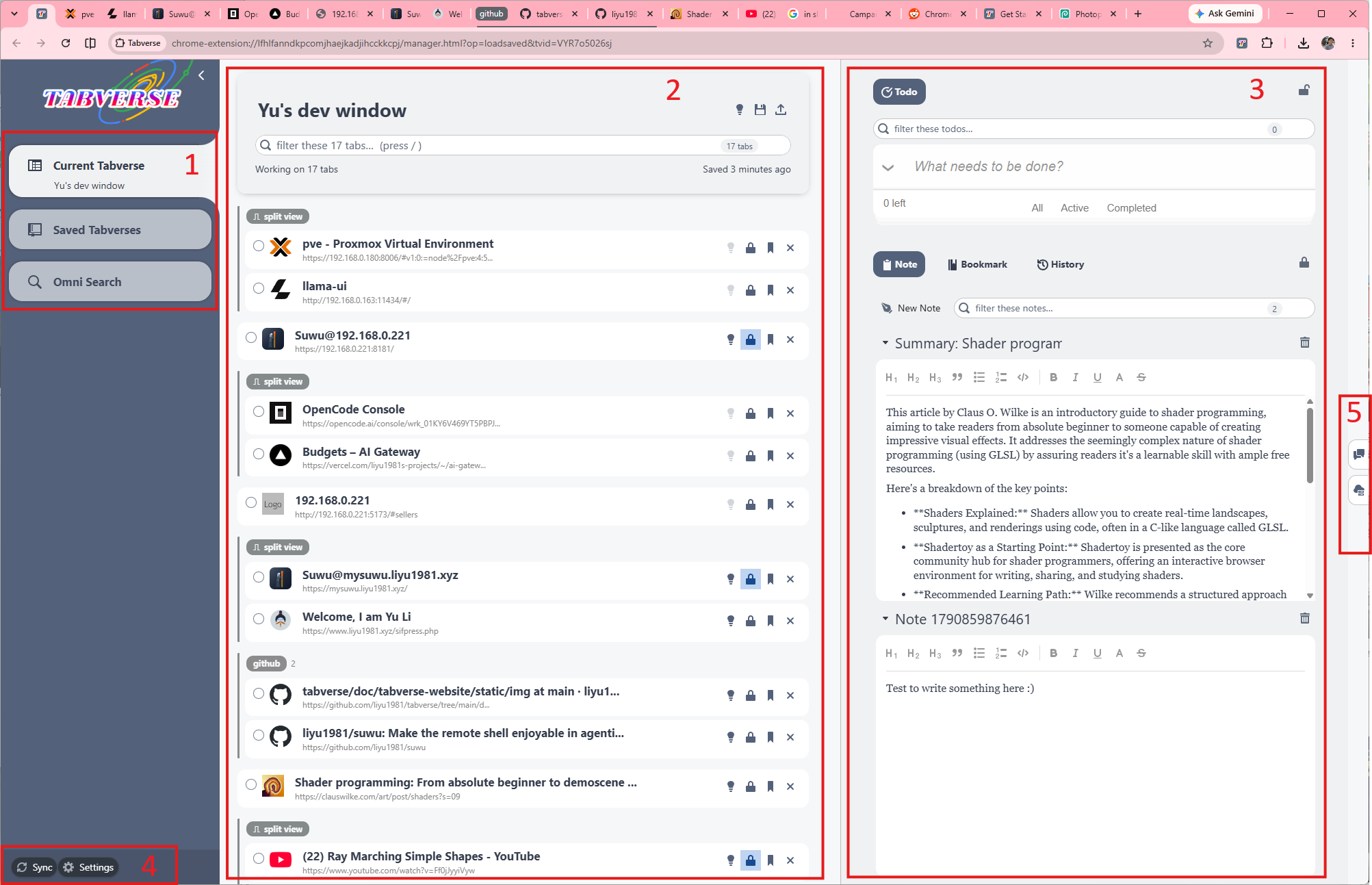Screen dimensions: 1372x885
Task: Select the pve - Proxmox radio button
Action: [258, 246]
